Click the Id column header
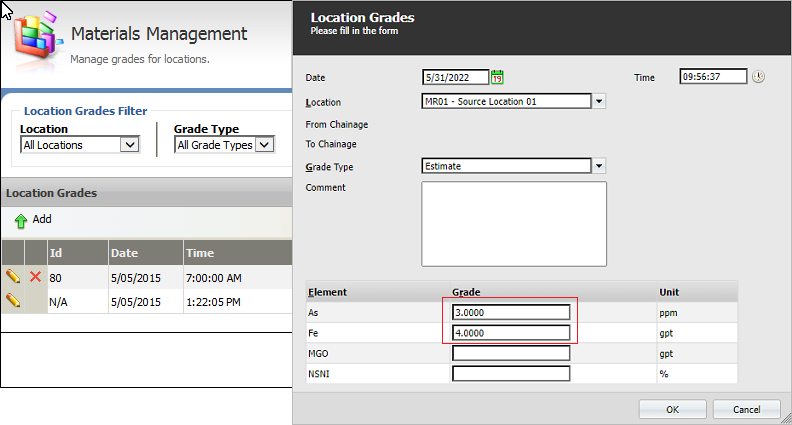 point(78,253)
